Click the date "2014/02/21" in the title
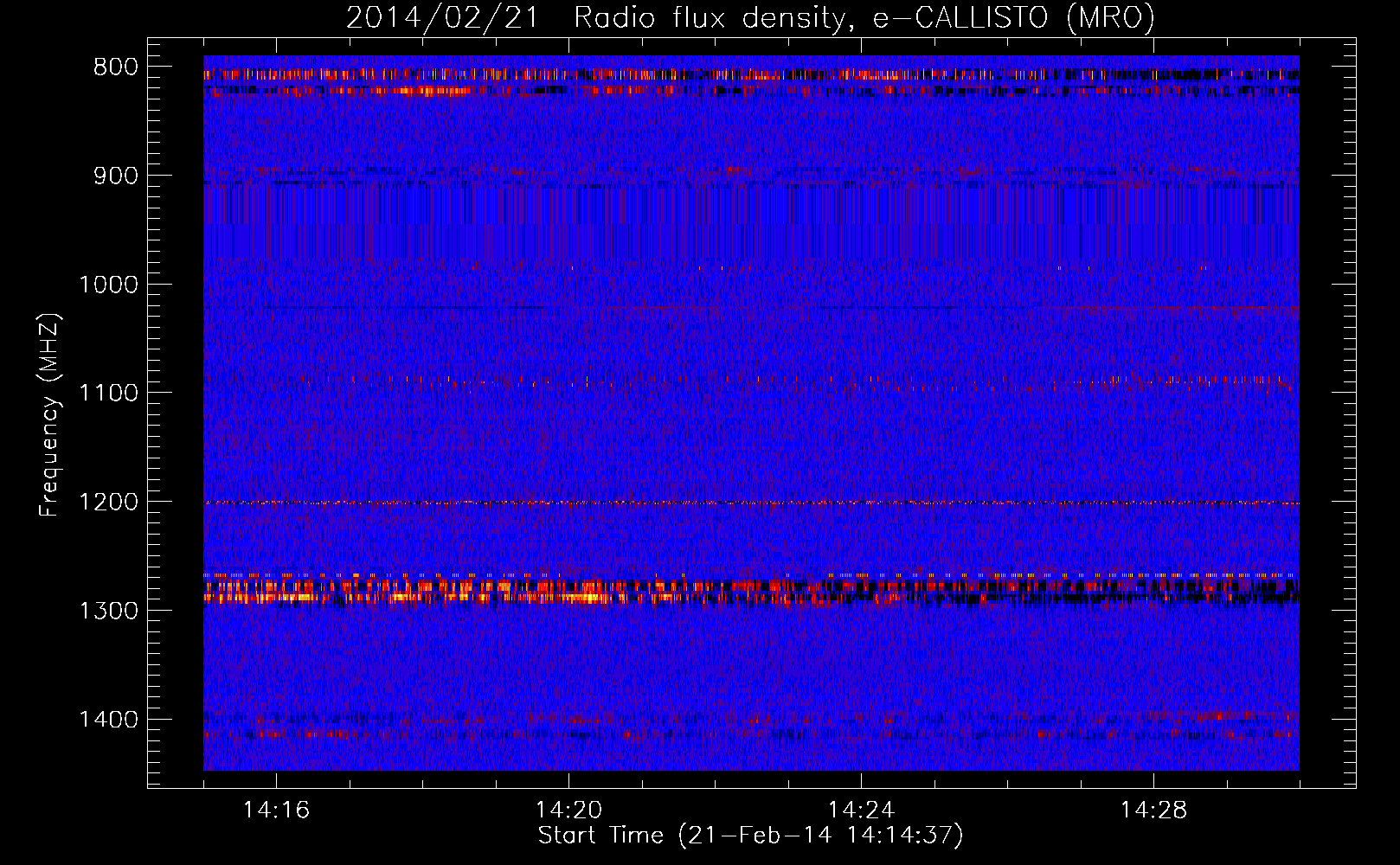Screen dimensions: 1400x865 tap(441, 18)
